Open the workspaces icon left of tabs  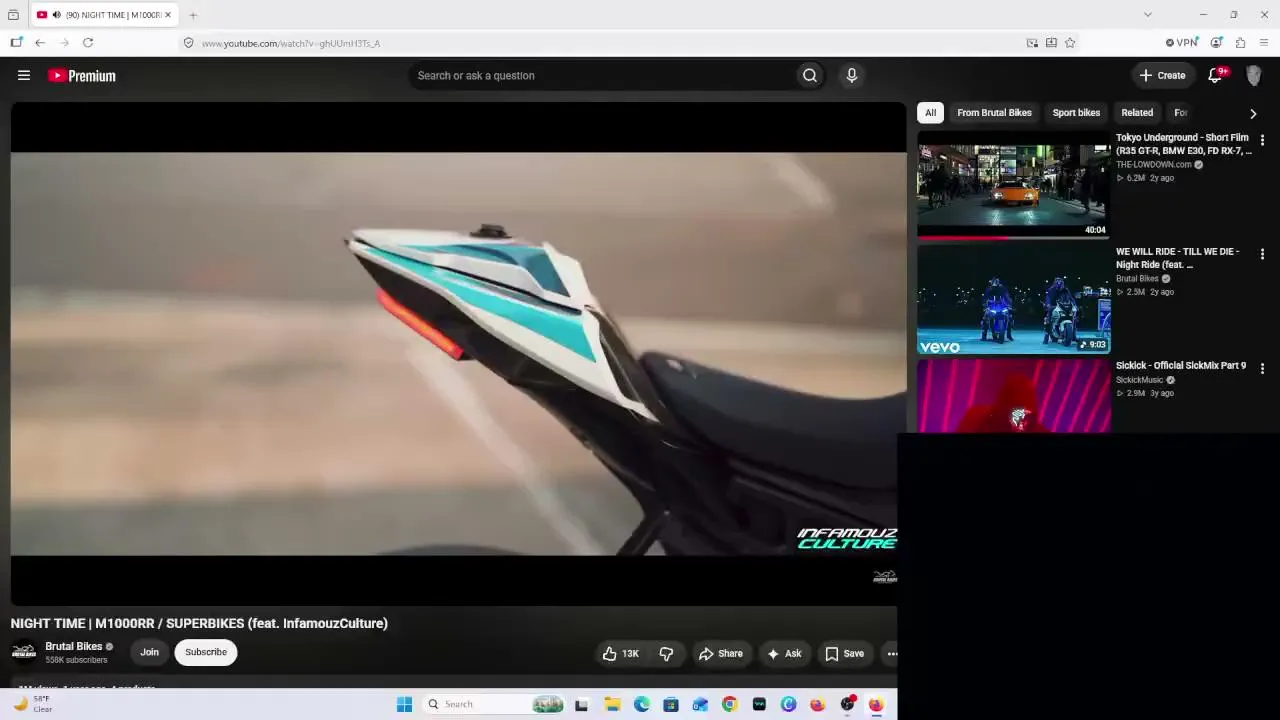click(13, 15)
